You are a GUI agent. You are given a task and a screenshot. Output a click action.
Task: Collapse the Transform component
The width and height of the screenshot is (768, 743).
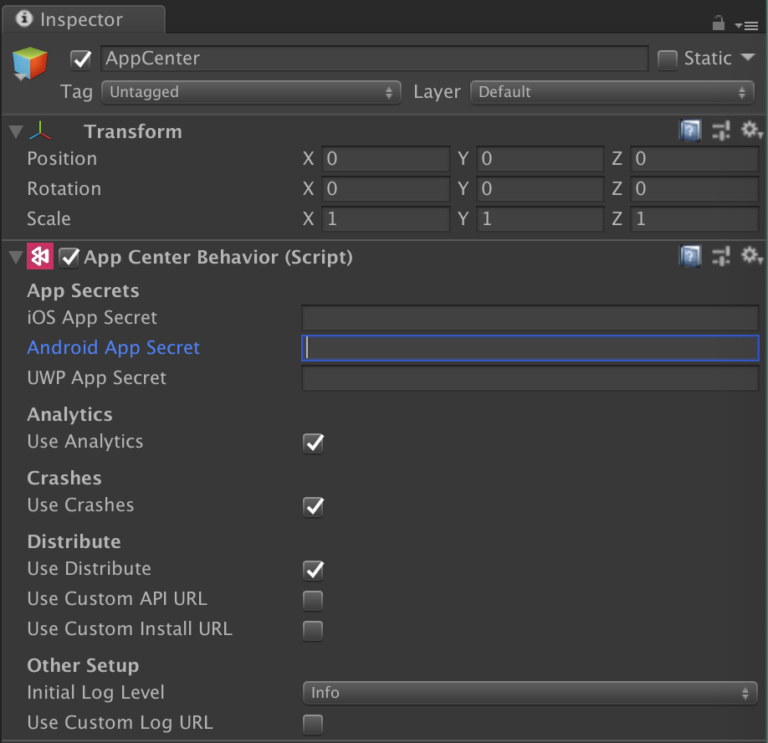pos(16,131)
